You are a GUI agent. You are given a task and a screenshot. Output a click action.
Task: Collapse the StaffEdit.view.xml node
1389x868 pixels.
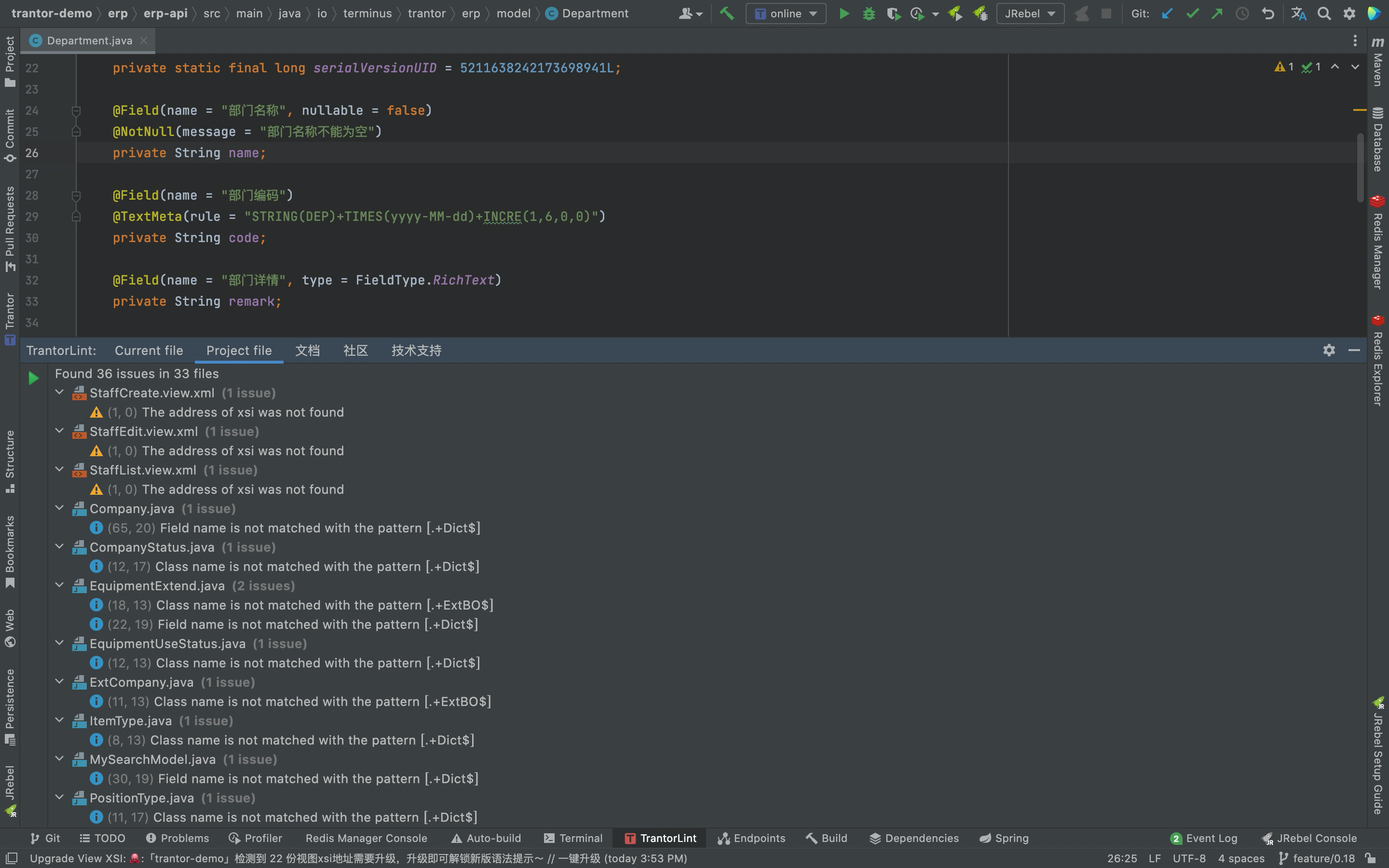tap(59, 431)
